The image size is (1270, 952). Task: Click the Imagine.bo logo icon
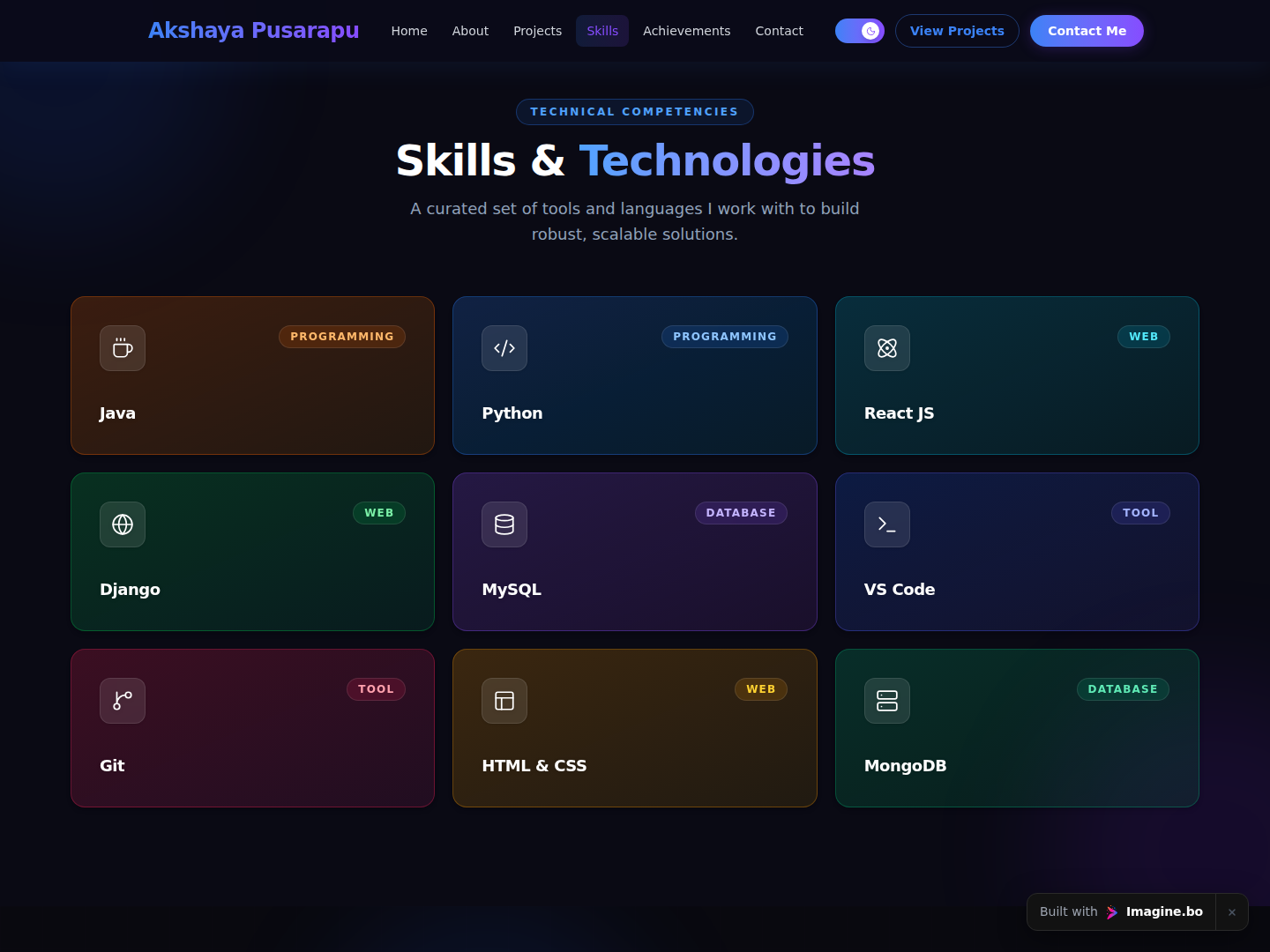tap(1112, 912)
